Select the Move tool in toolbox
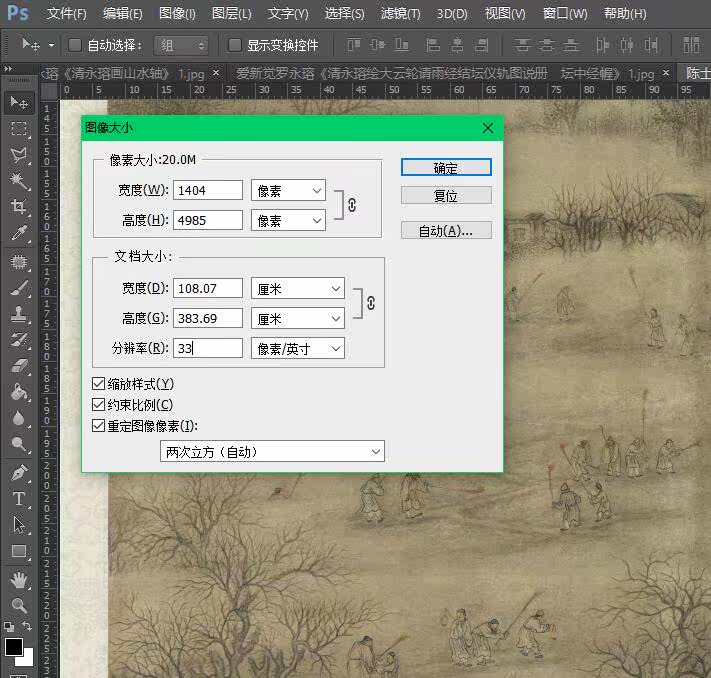The height and width of the screenshot is (678, 711). click(19, 103)
